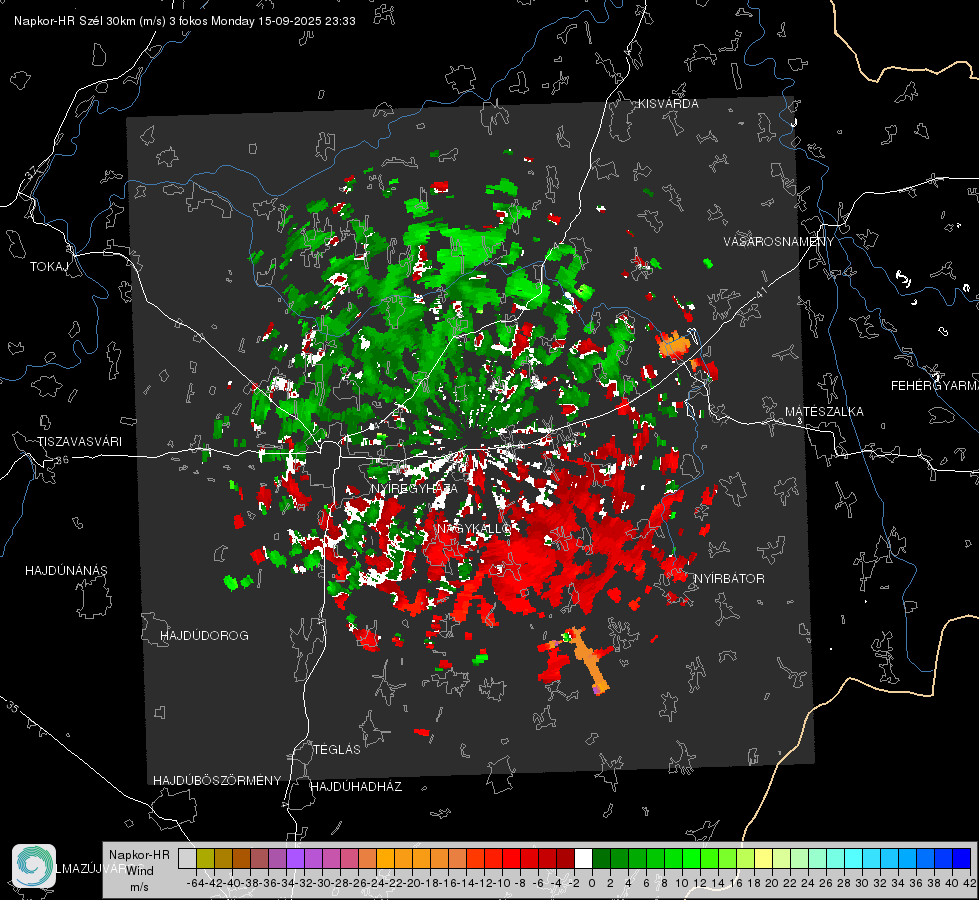Viewport: 979px width, 900px height.
Task: Select the TISZAVASVÁRI map label
Action: [79, 442]
